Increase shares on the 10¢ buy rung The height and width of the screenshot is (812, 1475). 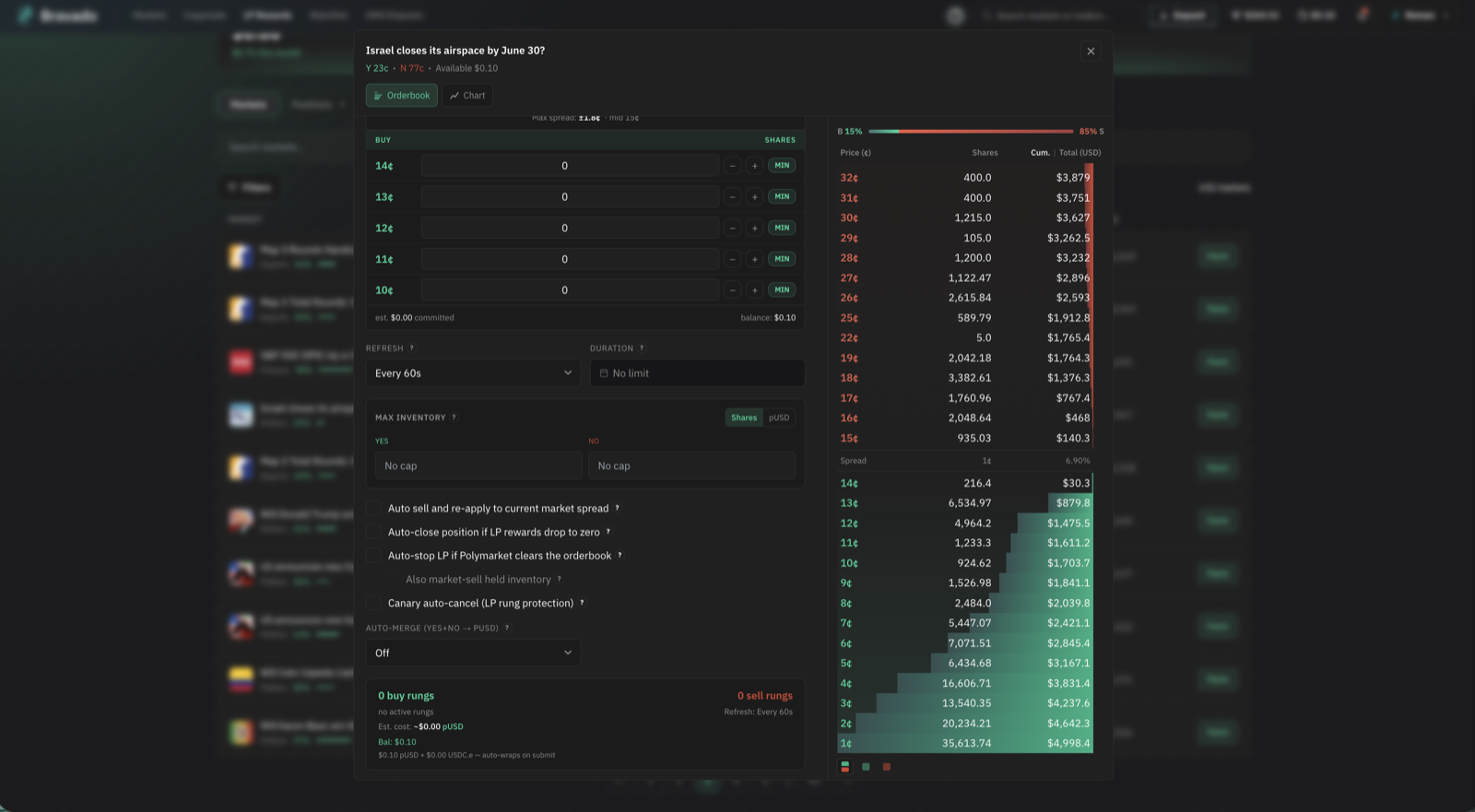tap(755, 290)
